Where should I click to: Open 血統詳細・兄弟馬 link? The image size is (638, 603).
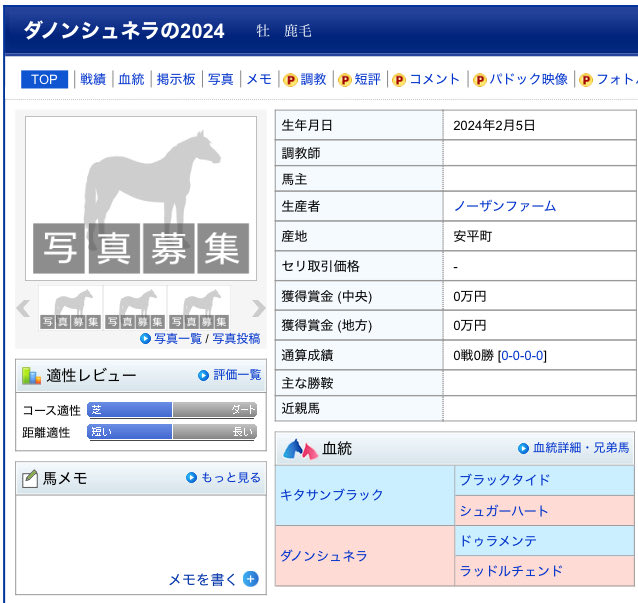click(581, 448)
